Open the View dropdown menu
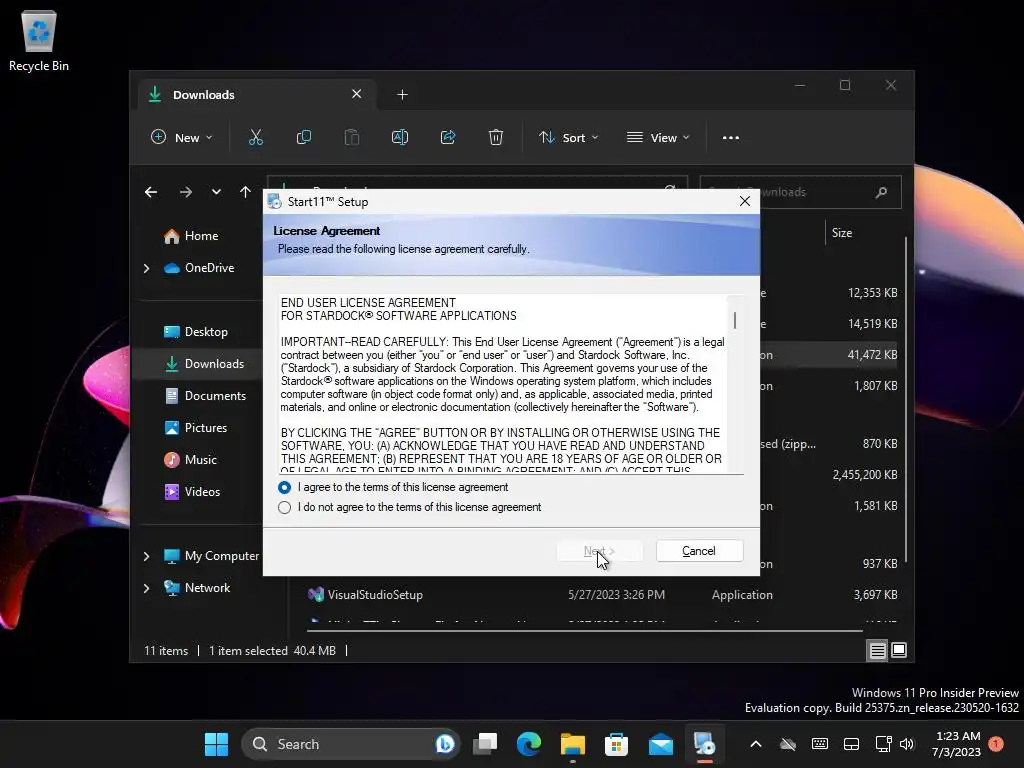 658,138
